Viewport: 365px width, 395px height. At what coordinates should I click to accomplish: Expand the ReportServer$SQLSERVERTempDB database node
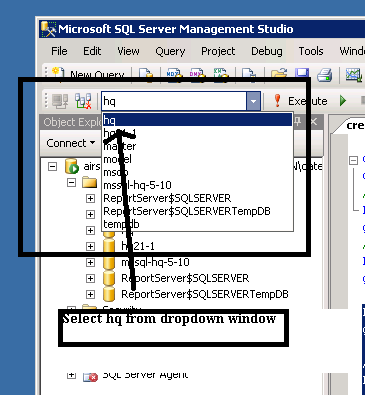(x=90, y=294)
